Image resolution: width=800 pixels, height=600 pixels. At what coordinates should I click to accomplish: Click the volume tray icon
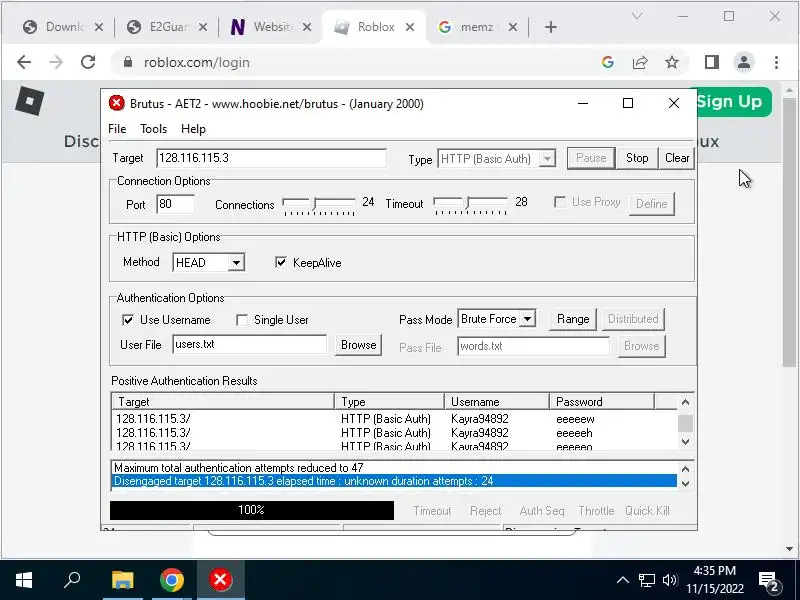669,580
